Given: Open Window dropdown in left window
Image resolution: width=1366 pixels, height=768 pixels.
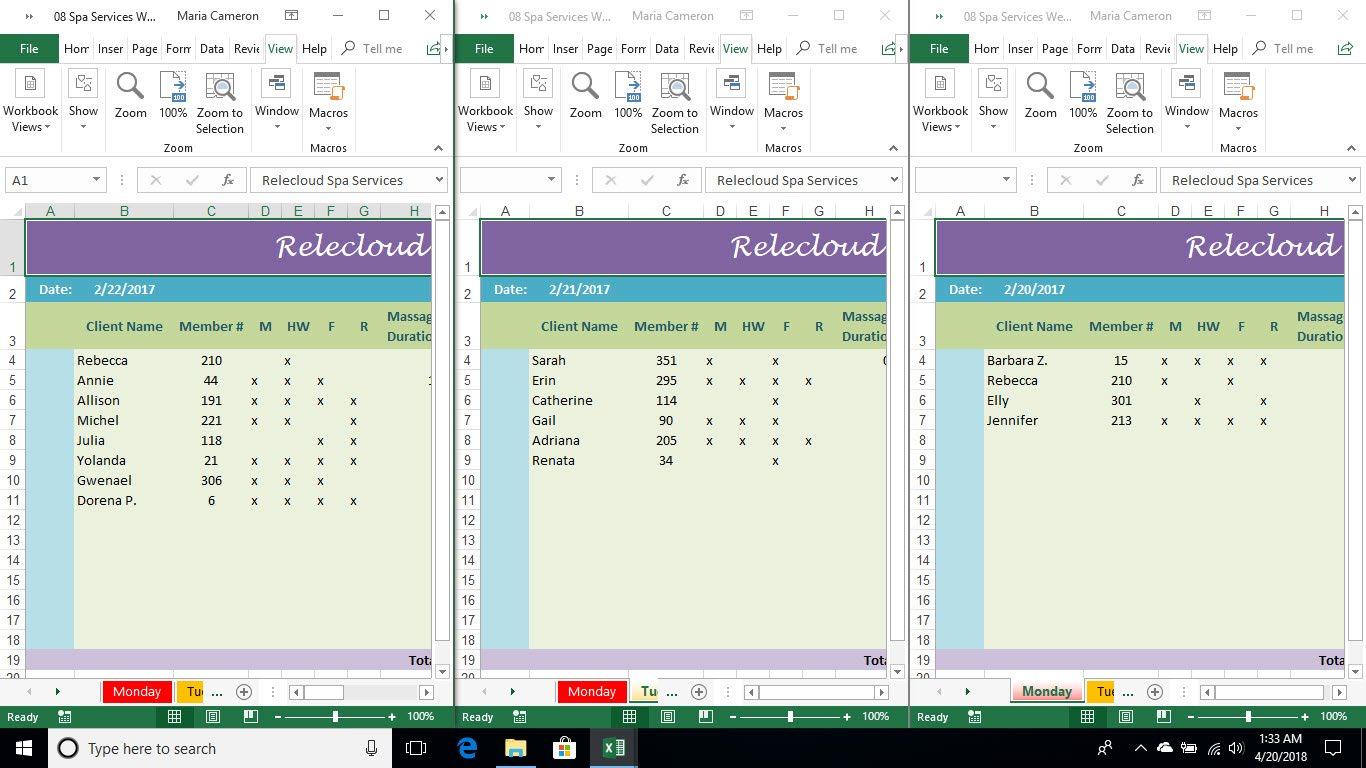Looking at the screenshot, I should 277,102.
